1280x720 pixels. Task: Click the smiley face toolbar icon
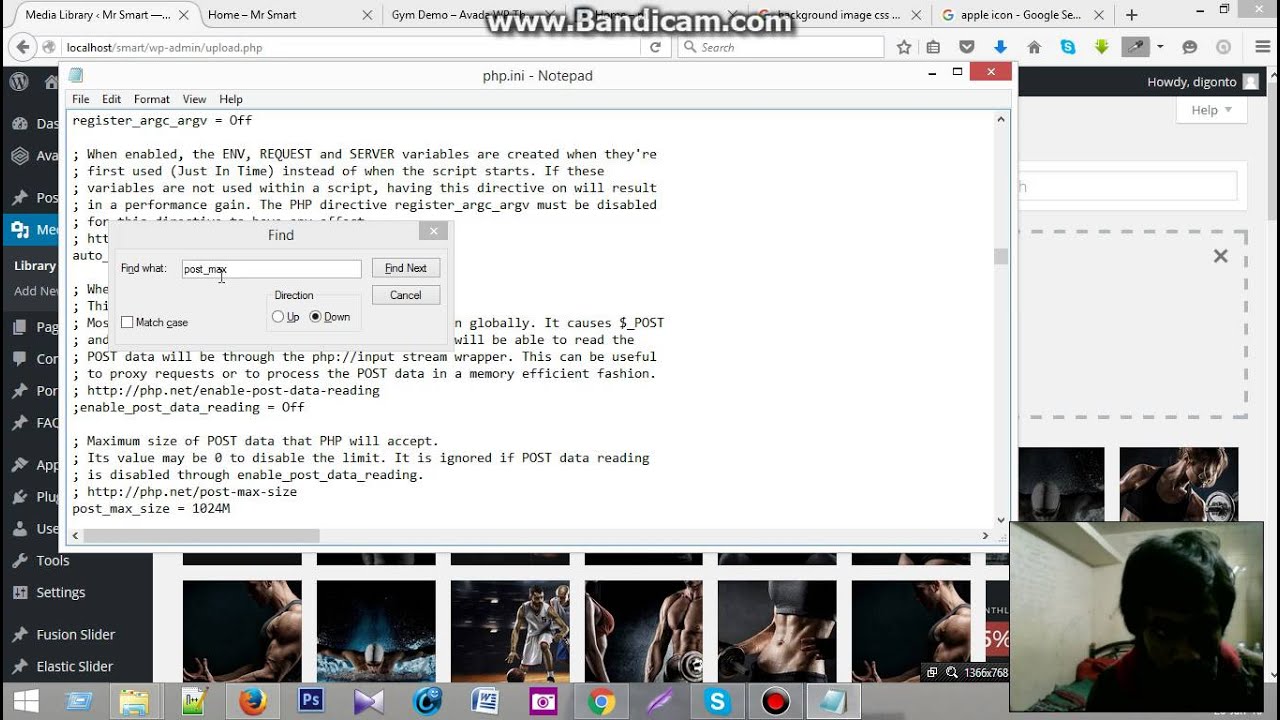[1190, 47]
